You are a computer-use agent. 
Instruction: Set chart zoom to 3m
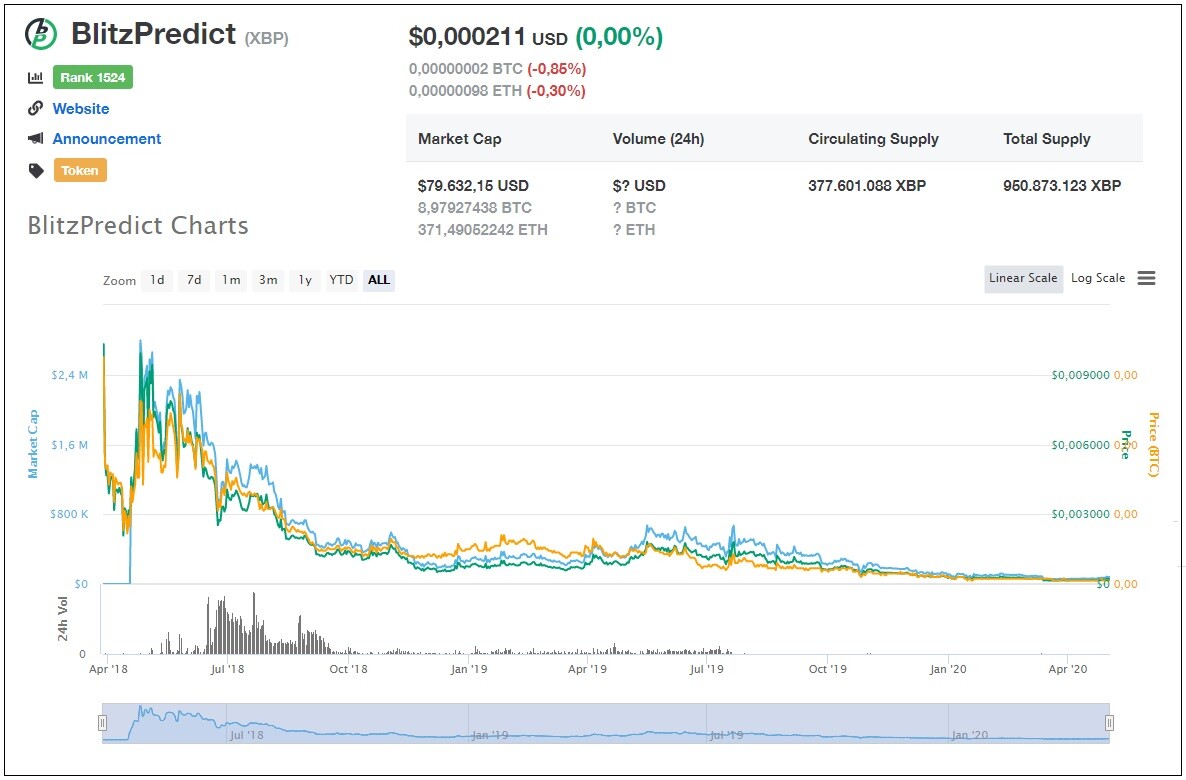pos(268,280)
